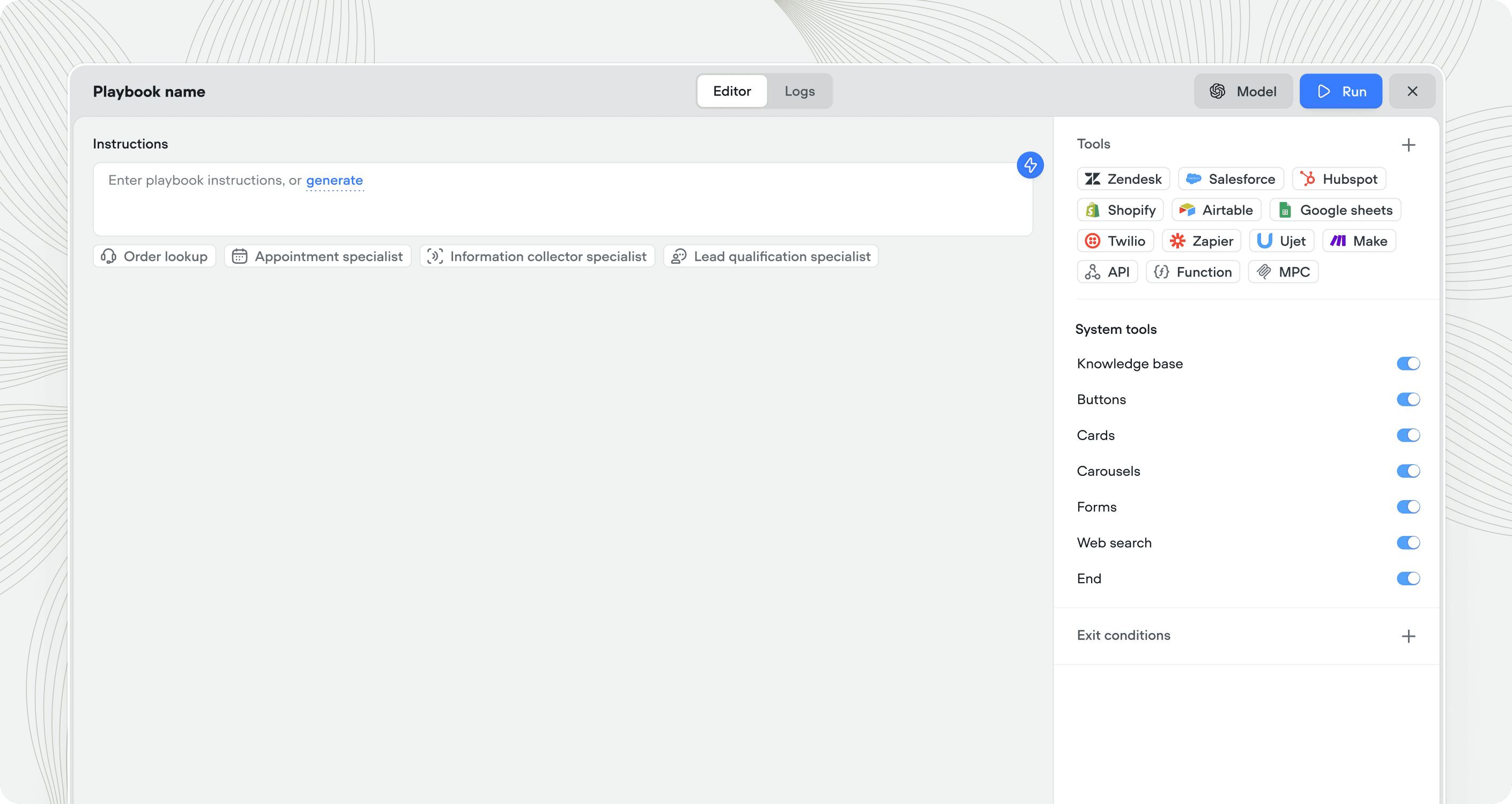Click into the playbook instructions field
This screenshot has height=804, width=1512.
tap(562, 199)
